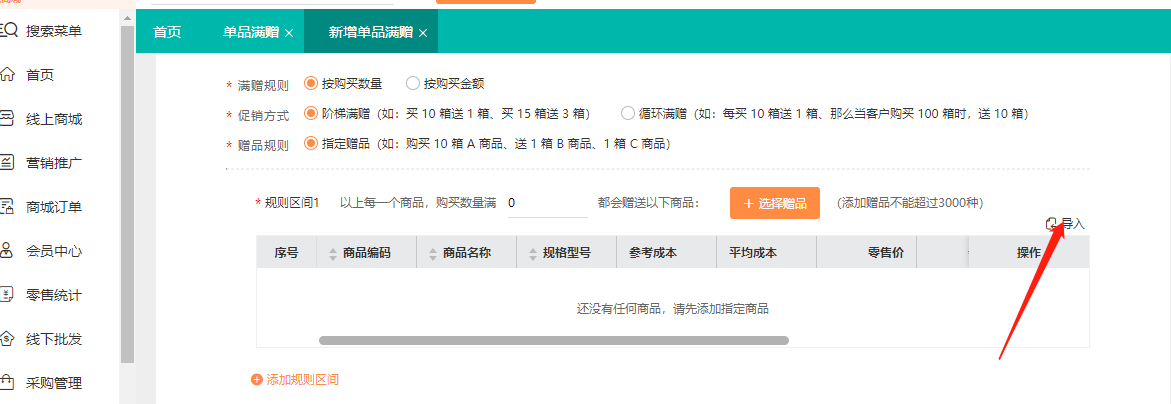Open 零售统计 sidebar menu
Screen dimensions: 1171x404
tap(54, 295)
